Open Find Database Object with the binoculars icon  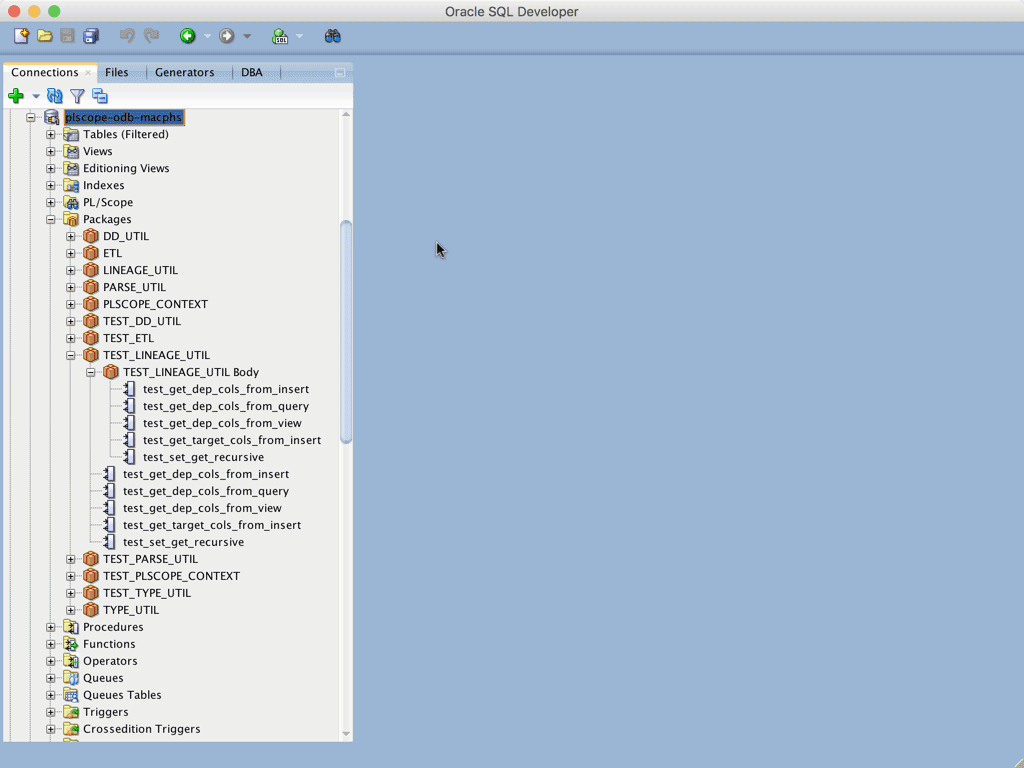(x=331, y=35)
